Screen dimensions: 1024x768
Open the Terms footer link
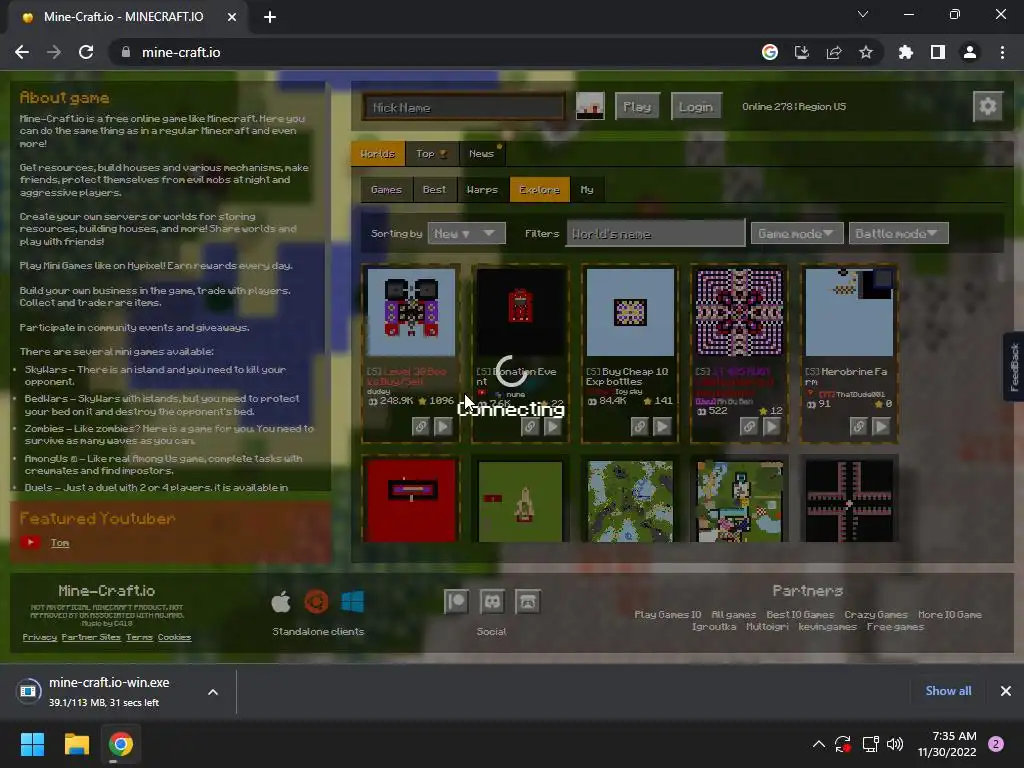[x=139, y=637]
